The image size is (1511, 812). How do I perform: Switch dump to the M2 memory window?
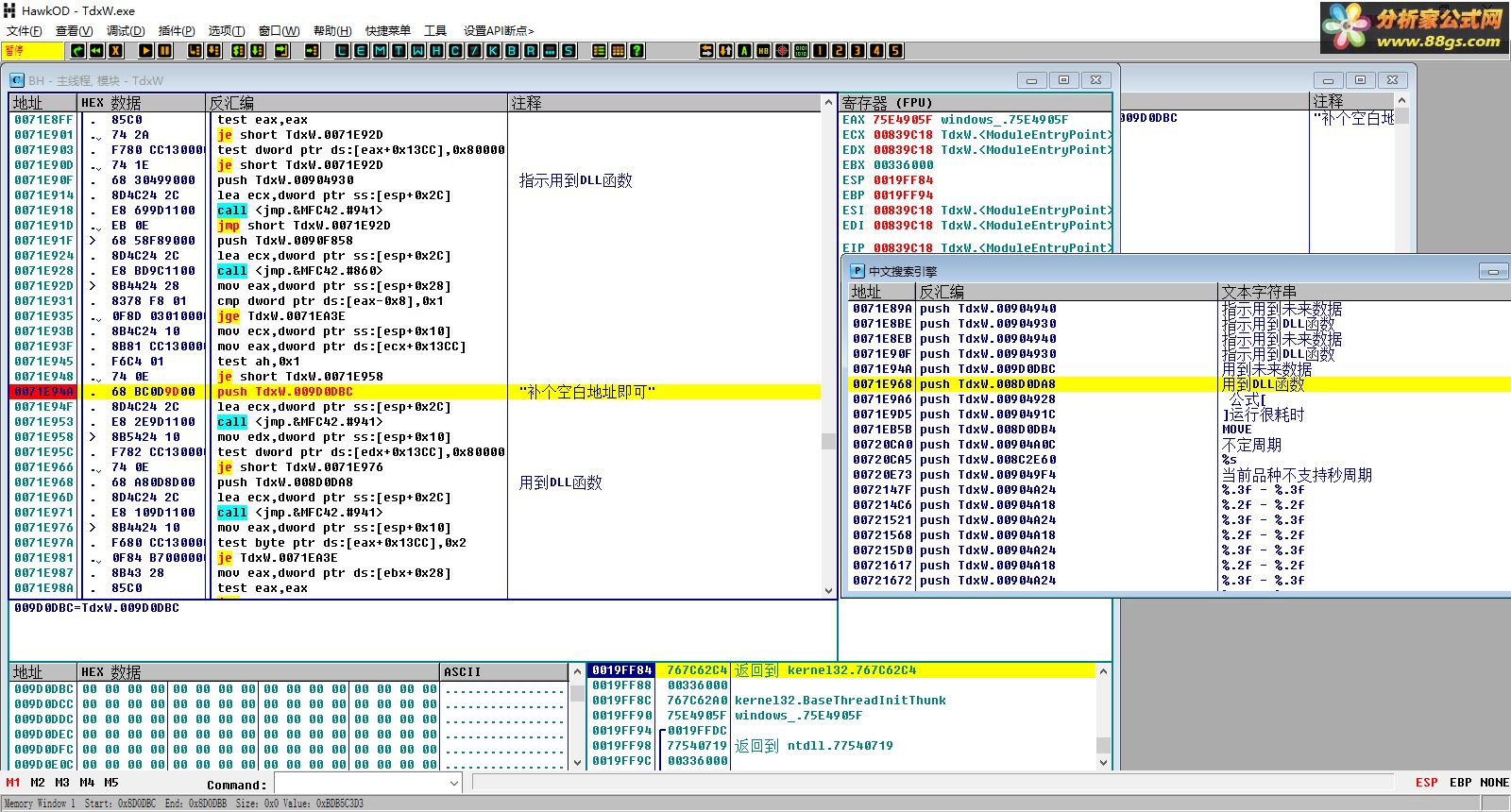pos(38,783)
